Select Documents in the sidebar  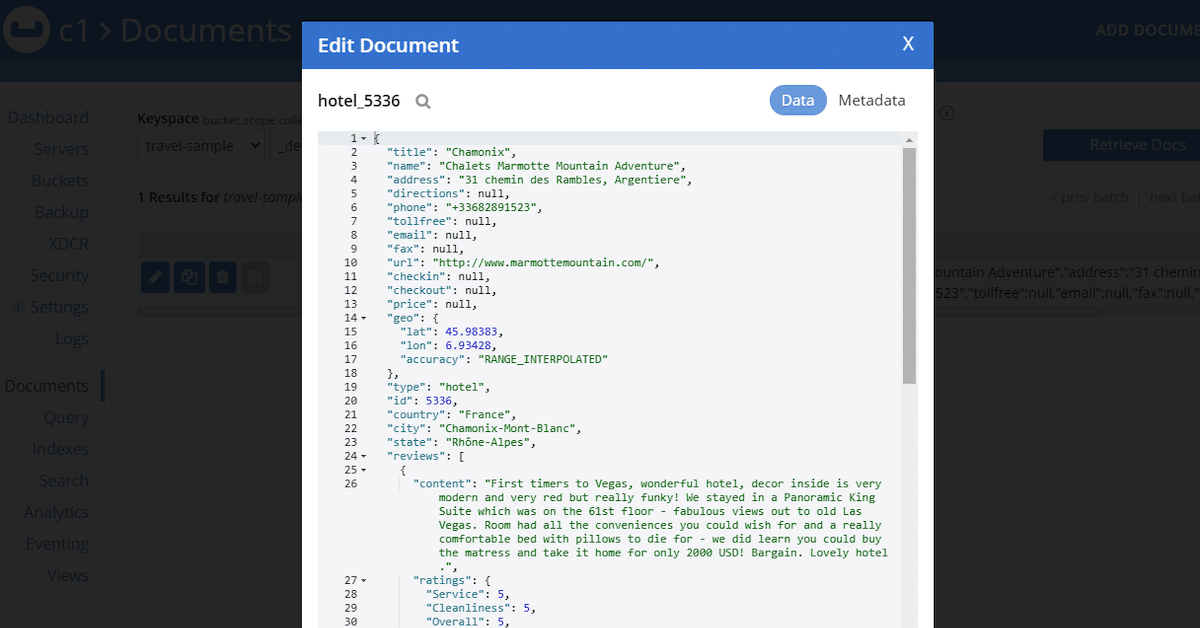pos(46,386)
